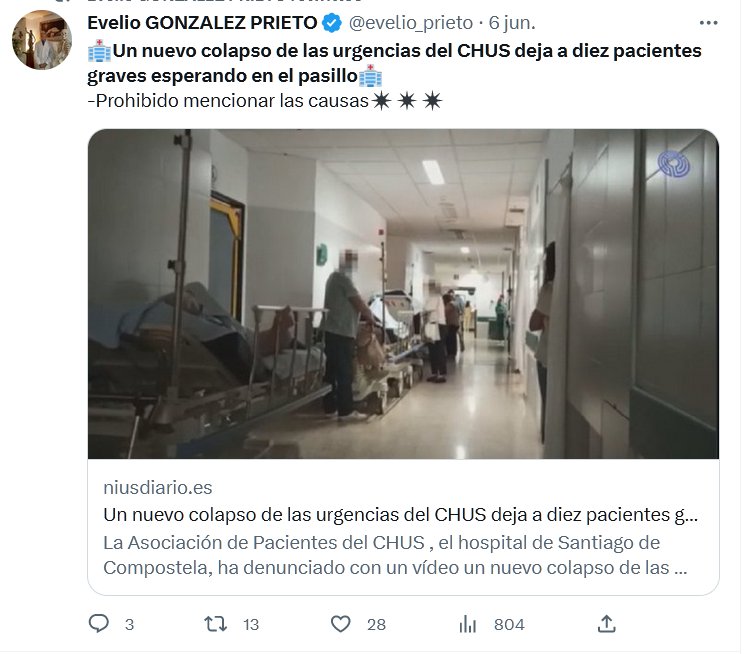Open the 6 jun. tweet timestamp
This screenshot has width=750, height=654.
[x=512, y=23]
